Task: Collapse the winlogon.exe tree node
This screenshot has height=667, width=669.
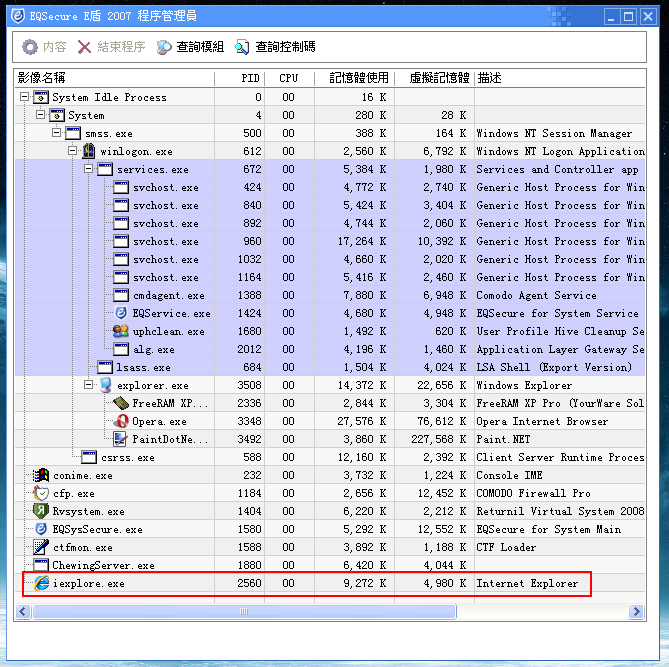Action: [73, 151]
